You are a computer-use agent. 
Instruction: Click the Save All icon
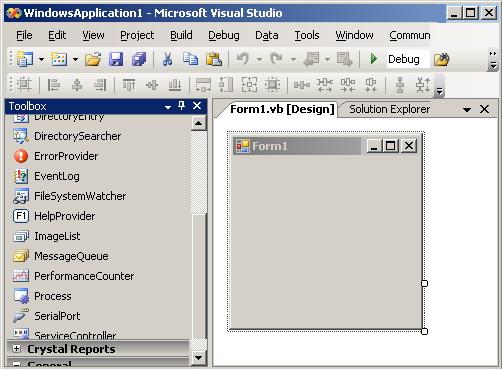[x=139, y=59]
